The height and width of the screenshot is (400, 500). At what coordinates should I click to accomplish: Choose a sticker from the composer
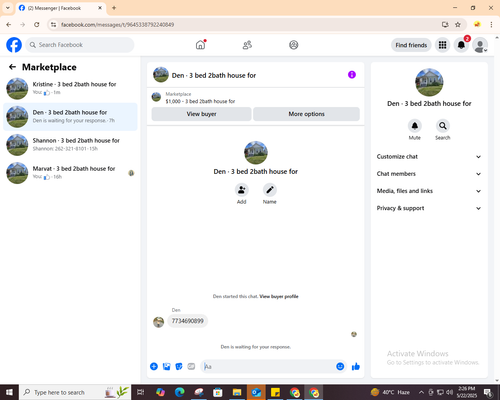(x=179, y=367)
